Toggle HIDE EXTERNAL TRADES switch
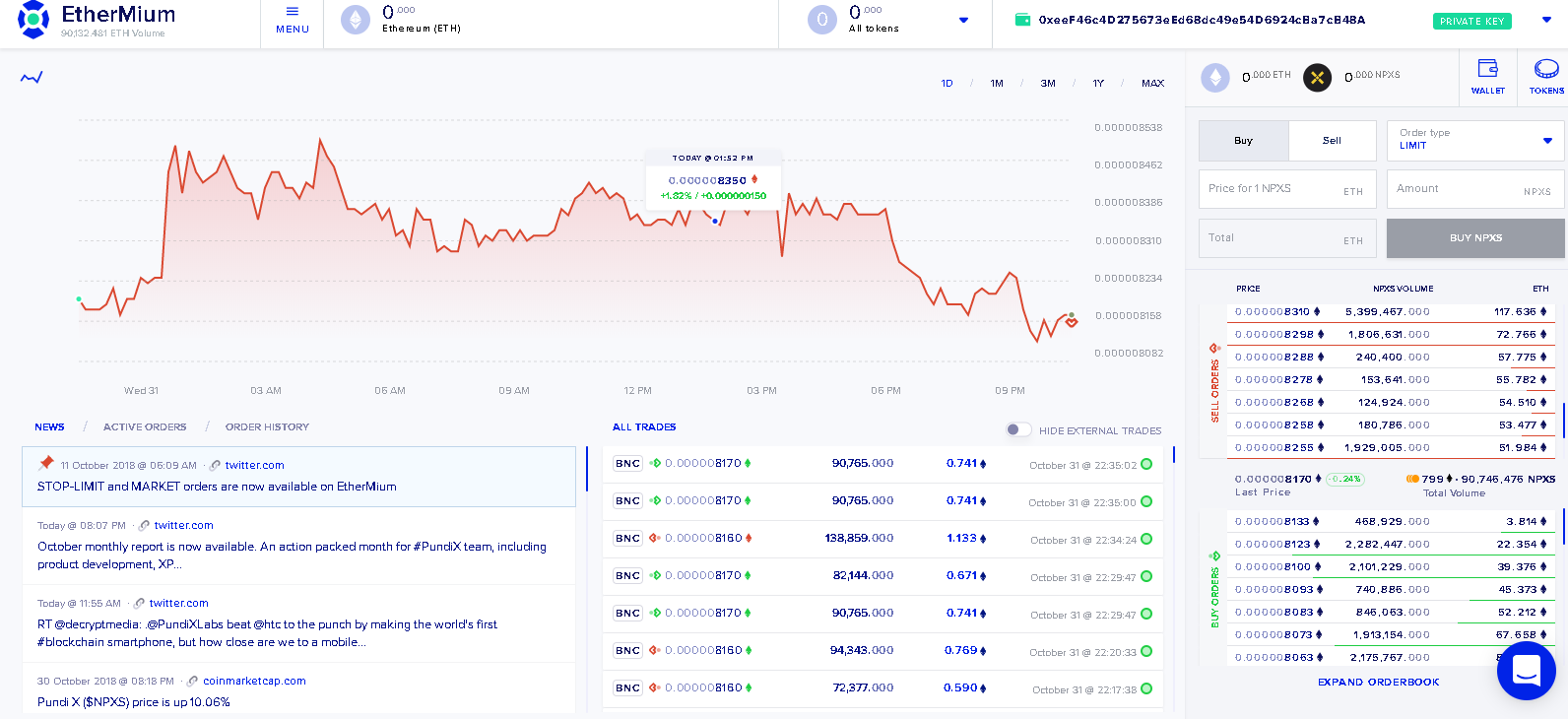The width and height of the screenshot is (1568, 719). pos(1018,429)
